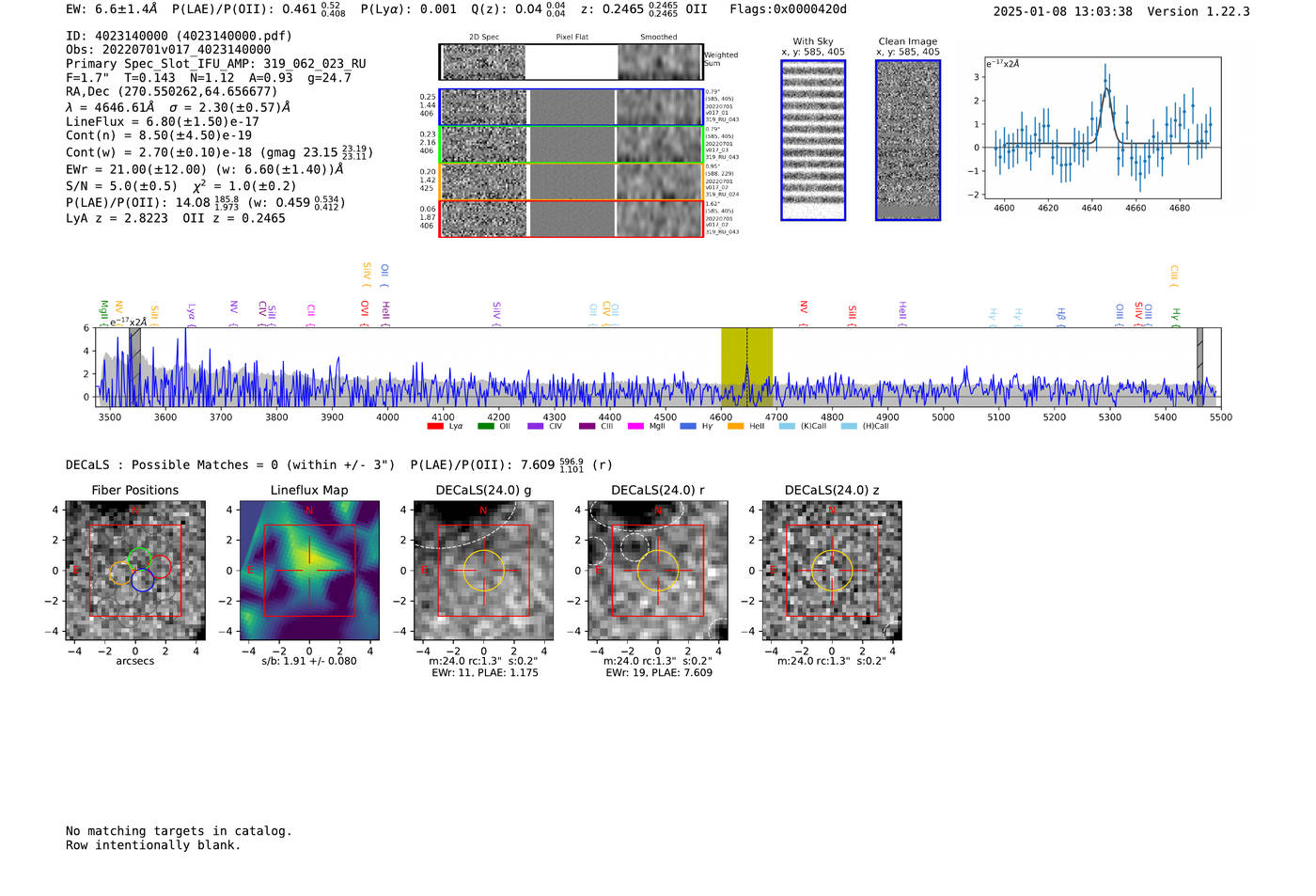Click the 'ID: 4023140000 (4023140000.pdf)' line
Image resolution: width=1316 pixels, height=896 pixels.
[x=179, y=36]
